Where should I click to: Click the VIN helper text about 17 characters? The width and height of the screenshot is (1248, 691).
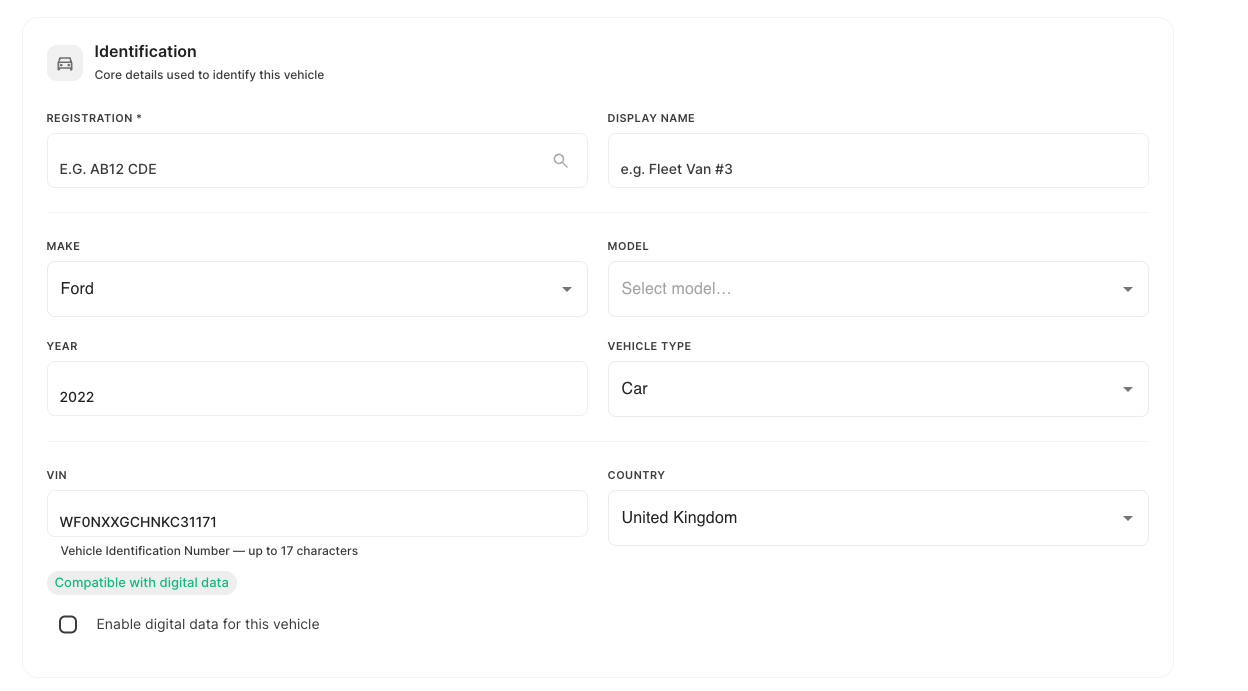[209, 551]
